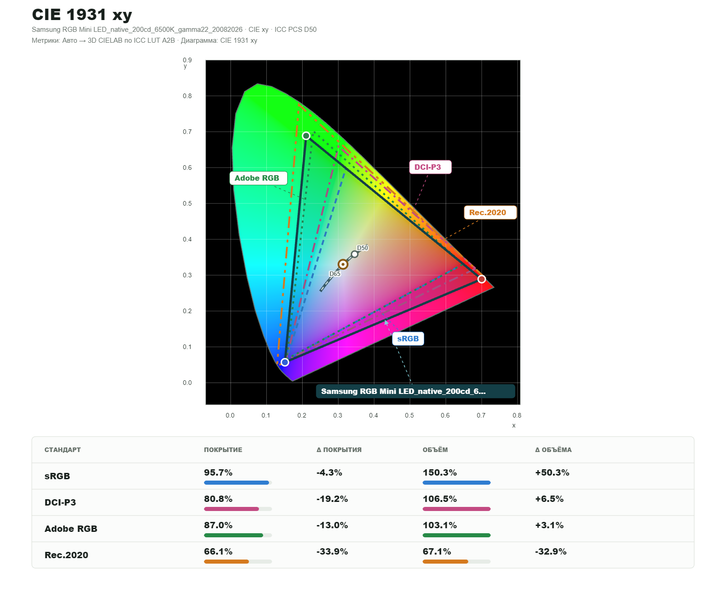Click the +3.1% volume delta
Viewport: 726px width, 600px height.
click(549, 525)
